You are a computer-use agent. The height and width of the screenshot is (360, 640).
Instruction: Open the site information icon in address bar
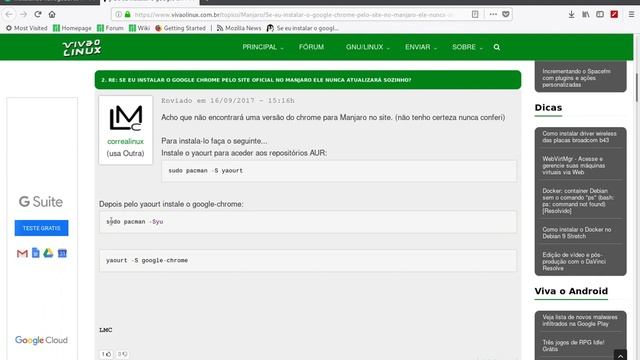118,14
